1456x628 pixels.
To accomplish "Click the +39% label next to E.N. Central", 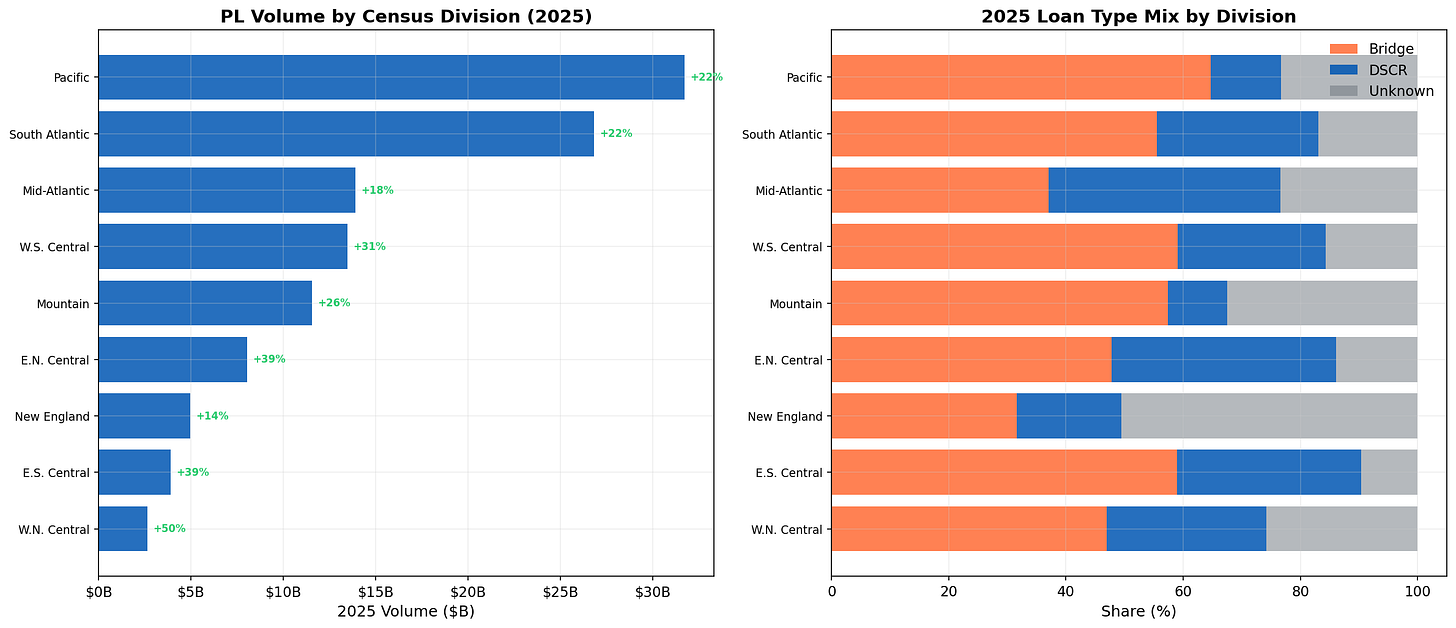I will point(269,358).
